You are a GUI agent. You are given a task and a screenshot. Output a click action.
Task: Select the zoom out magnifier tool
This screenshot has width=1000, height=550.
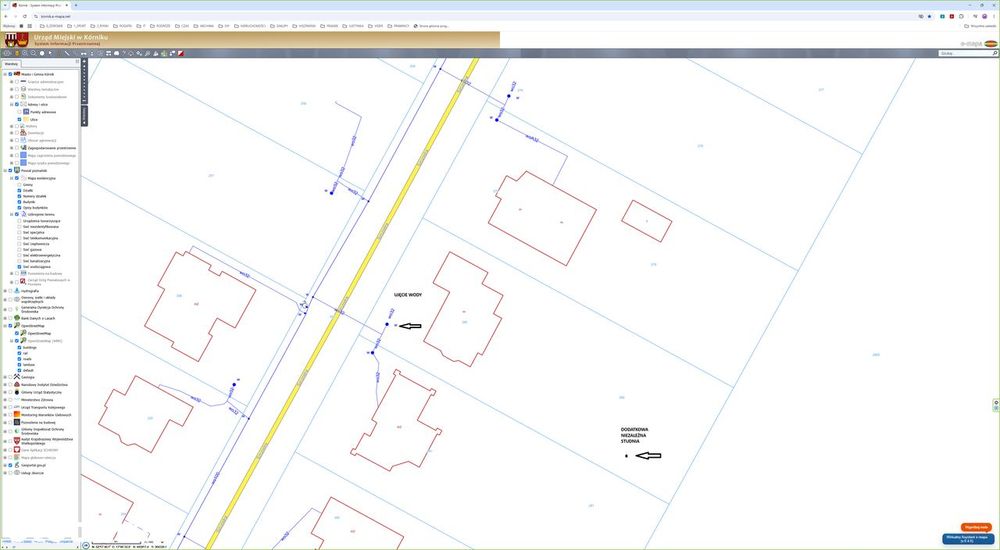click(x=33, y=54)
